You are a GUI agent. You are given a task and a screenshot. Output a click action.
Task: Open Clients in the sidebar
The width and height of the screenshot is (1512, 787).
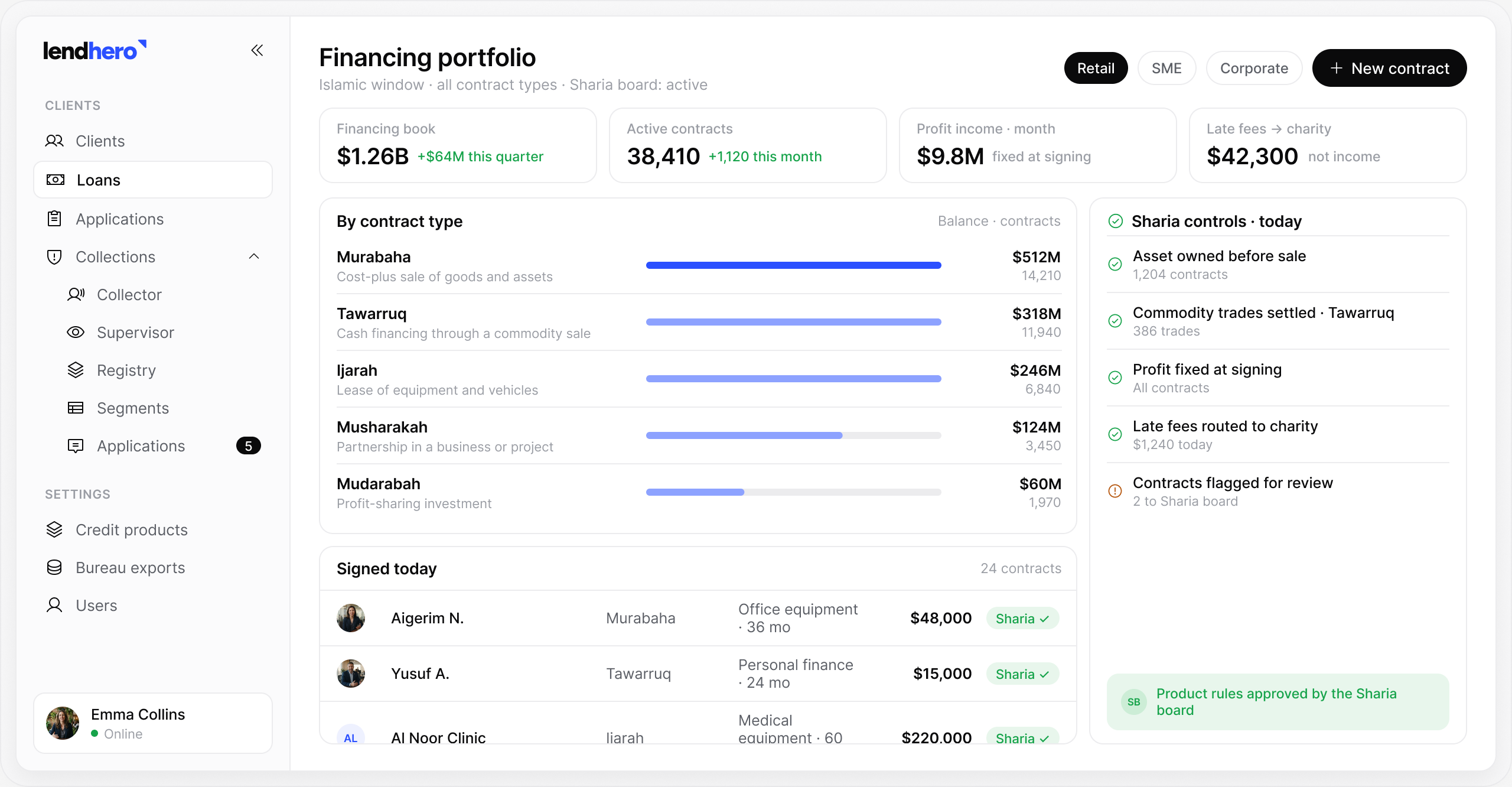pyautogui.click(x=153, y=141)
